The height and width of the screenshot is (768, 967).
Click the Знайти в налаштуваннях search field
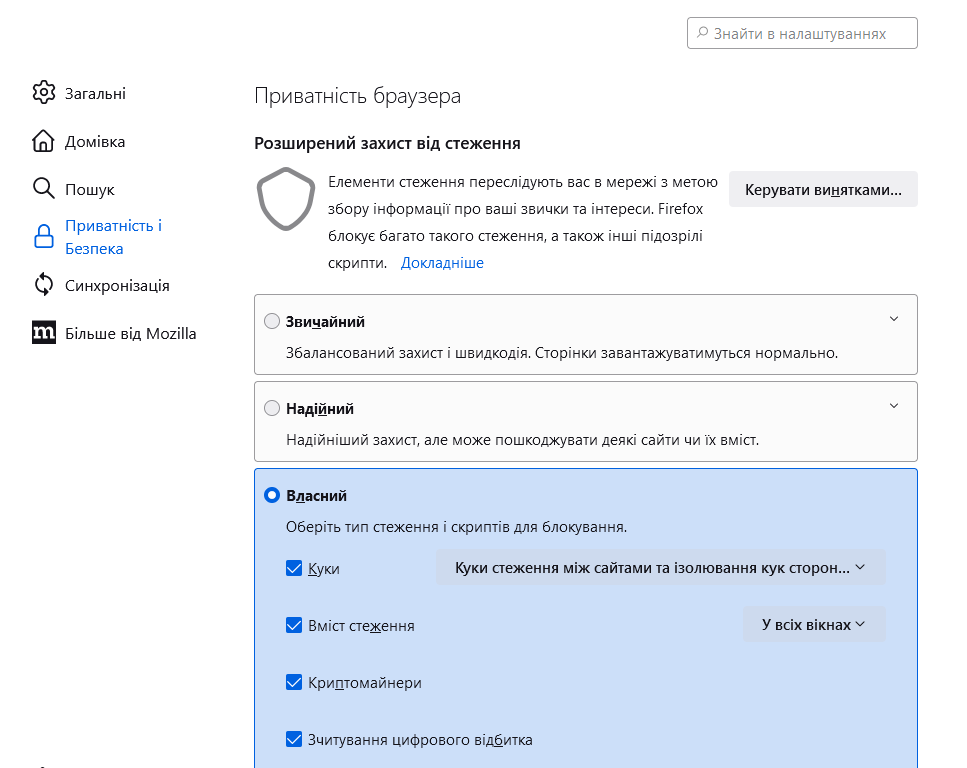pyautogui.click(x=802, y=33)
